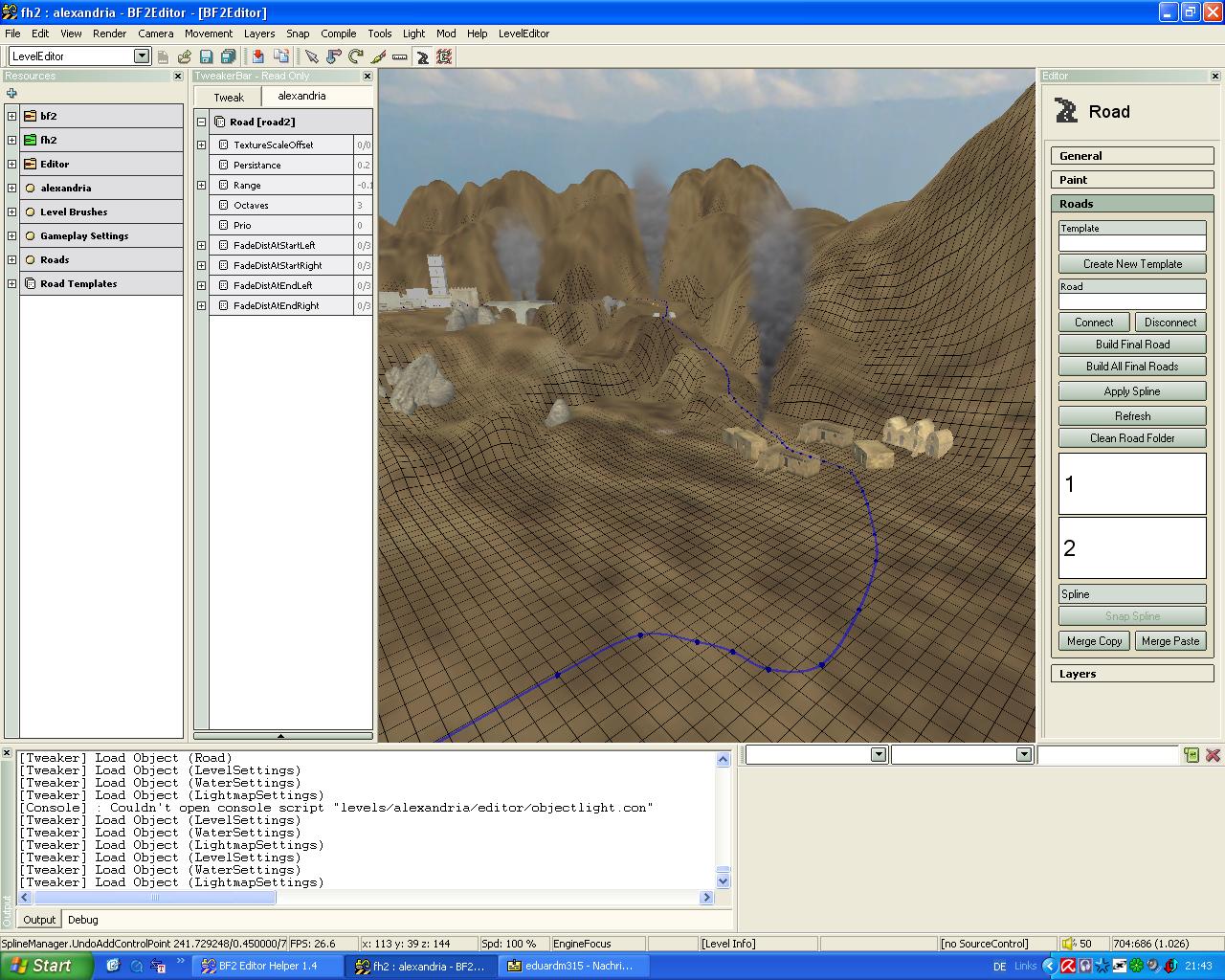Open the File menu

[12, 33]
